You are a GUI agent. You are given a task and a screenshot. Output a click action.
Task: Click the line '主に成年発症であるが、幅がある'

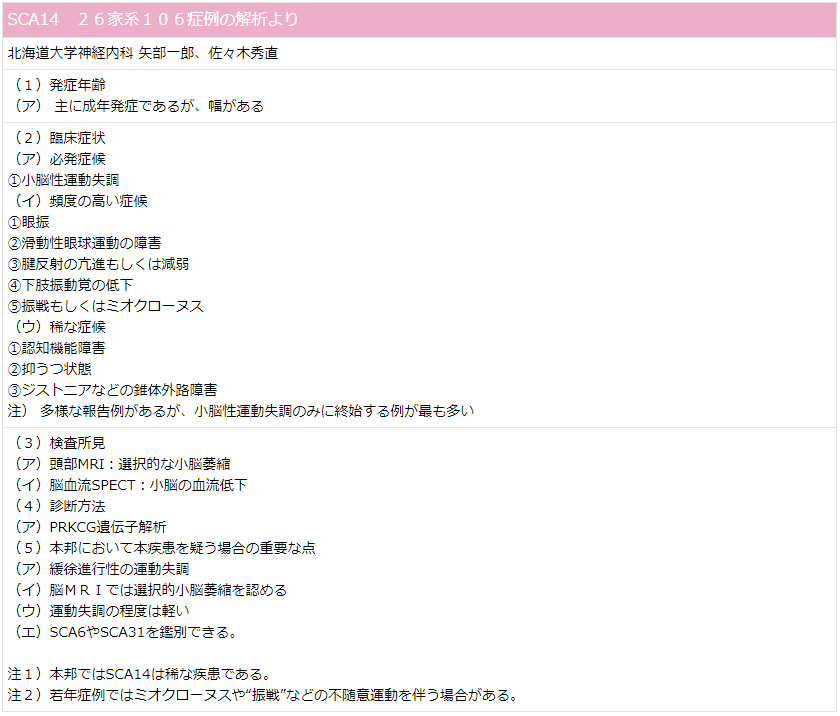(159, 106)
